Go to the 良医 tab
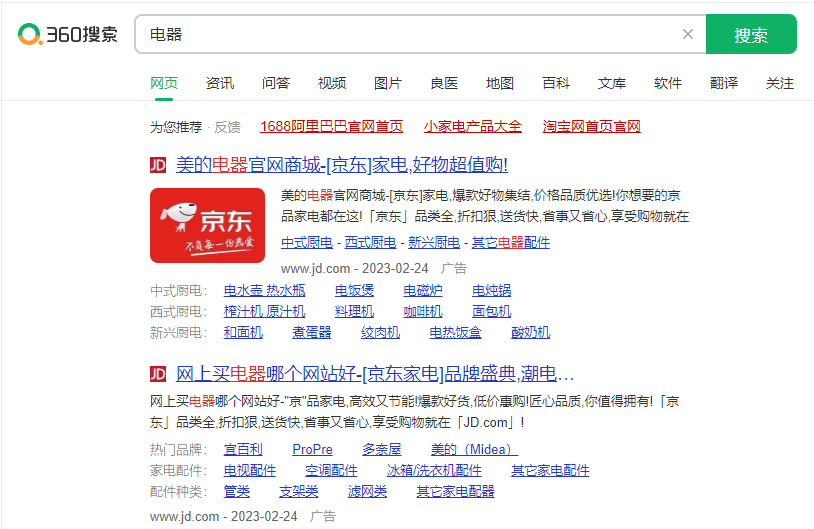 coord(444,83)
